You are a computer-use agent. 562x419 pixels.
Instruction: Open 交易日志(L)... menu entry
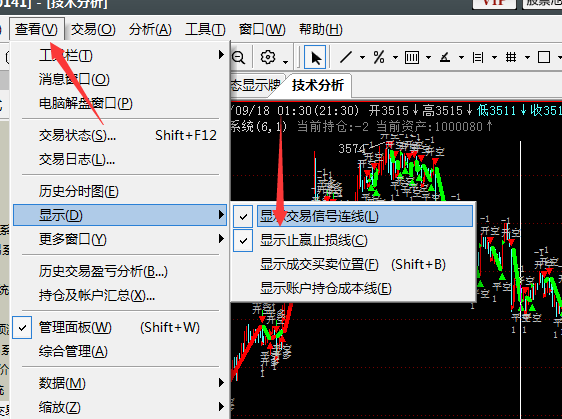pyautogui.click(x=120, y=159)
